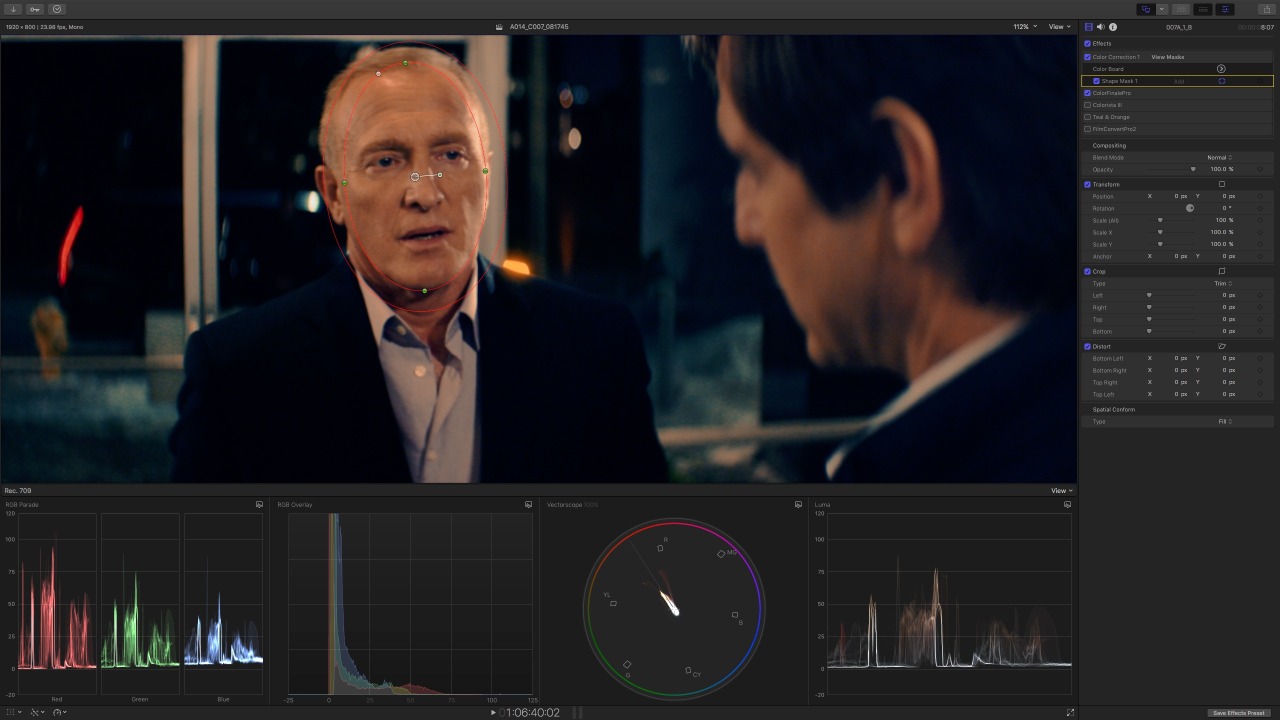1280x720 pixels.
Task: Click the mask bottom green handle
Action: tap(425, 290)
